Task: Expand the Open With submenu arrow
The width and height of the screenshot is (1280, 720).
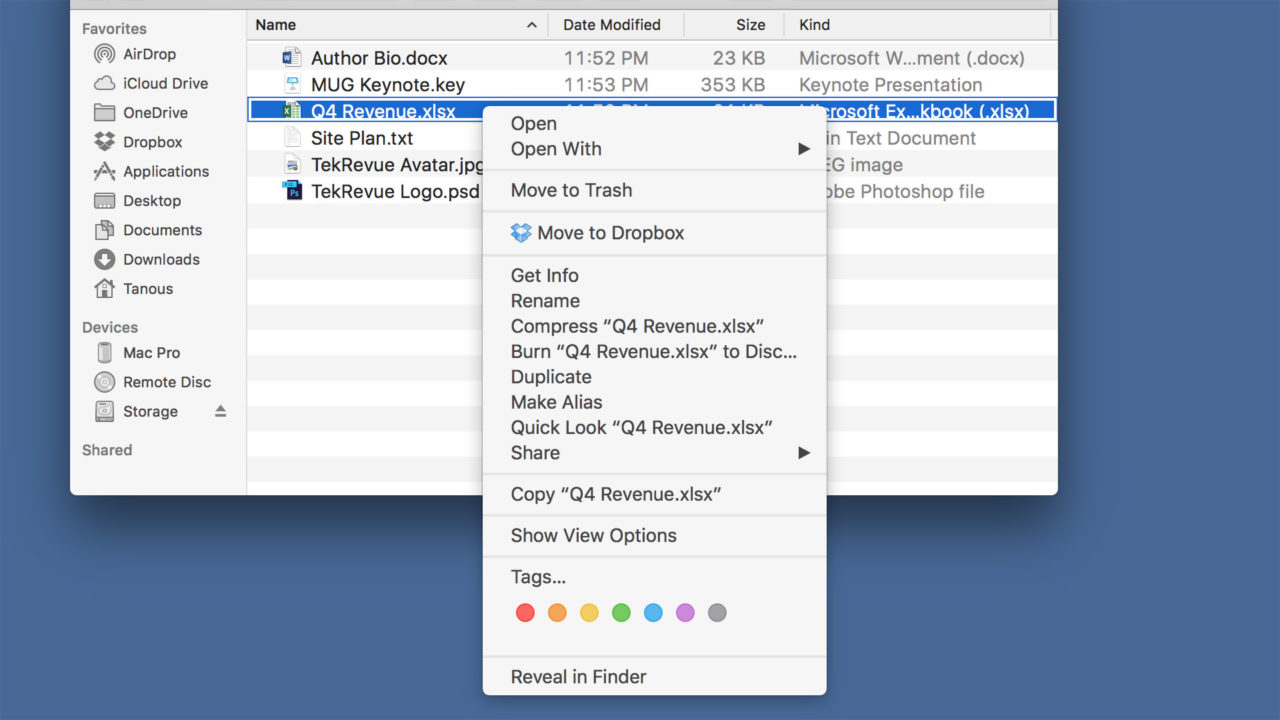Action: (x=803, y=149)
